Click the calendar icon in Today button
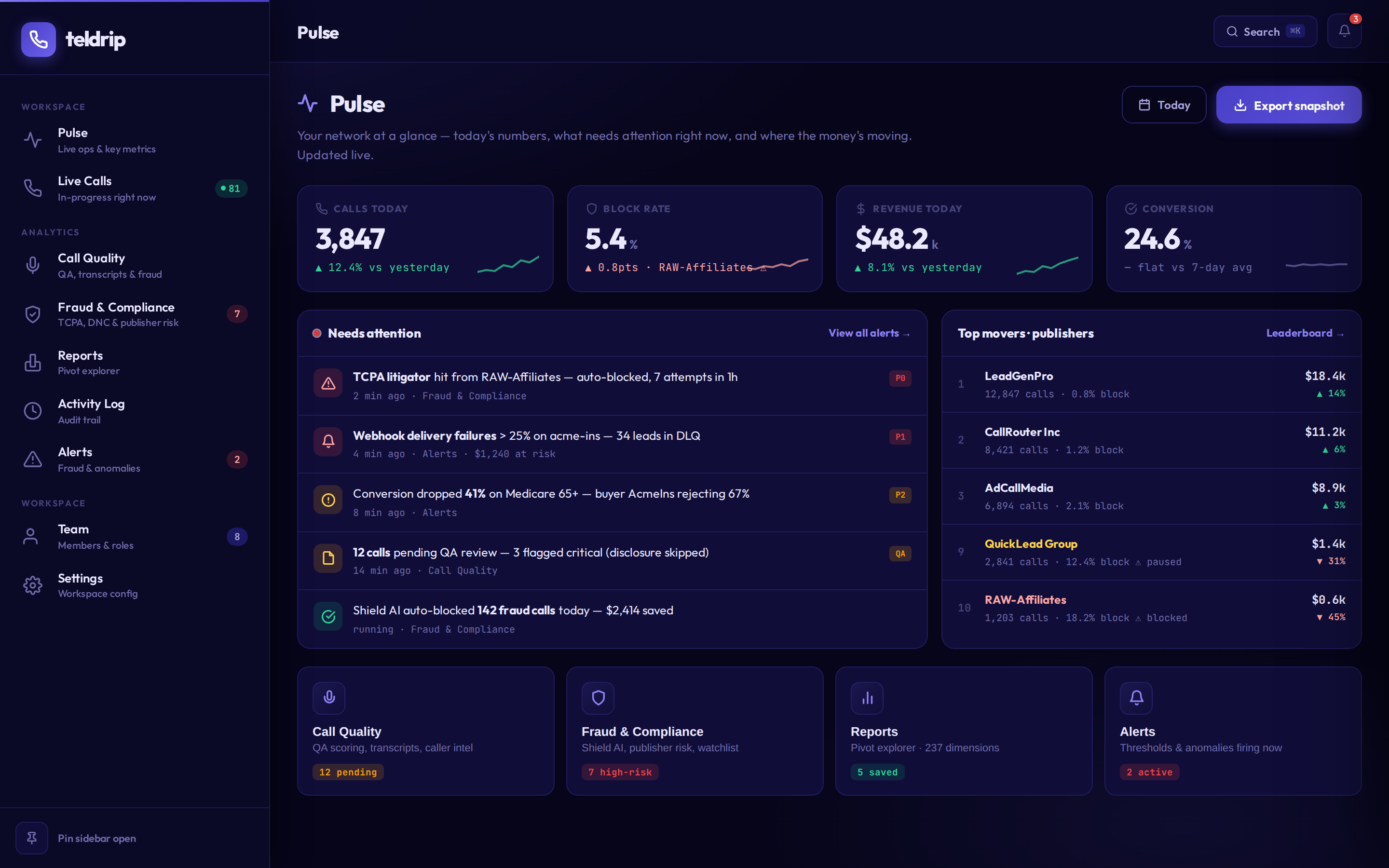This screenshot has width=1389, height=868. pyautogui.click(x=1144, y=105)
